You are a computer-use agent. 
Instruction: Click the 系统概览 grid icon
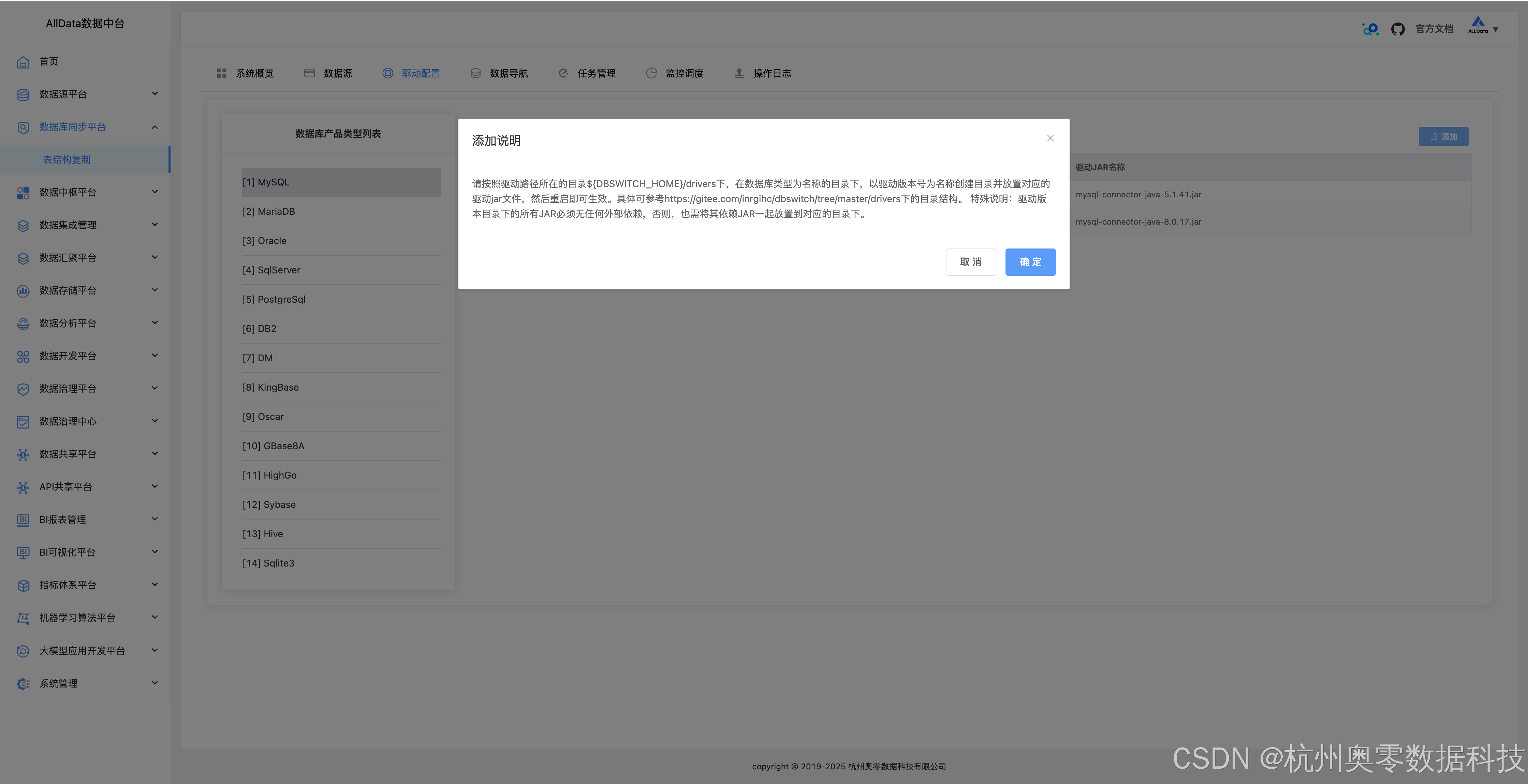[221, 73]
